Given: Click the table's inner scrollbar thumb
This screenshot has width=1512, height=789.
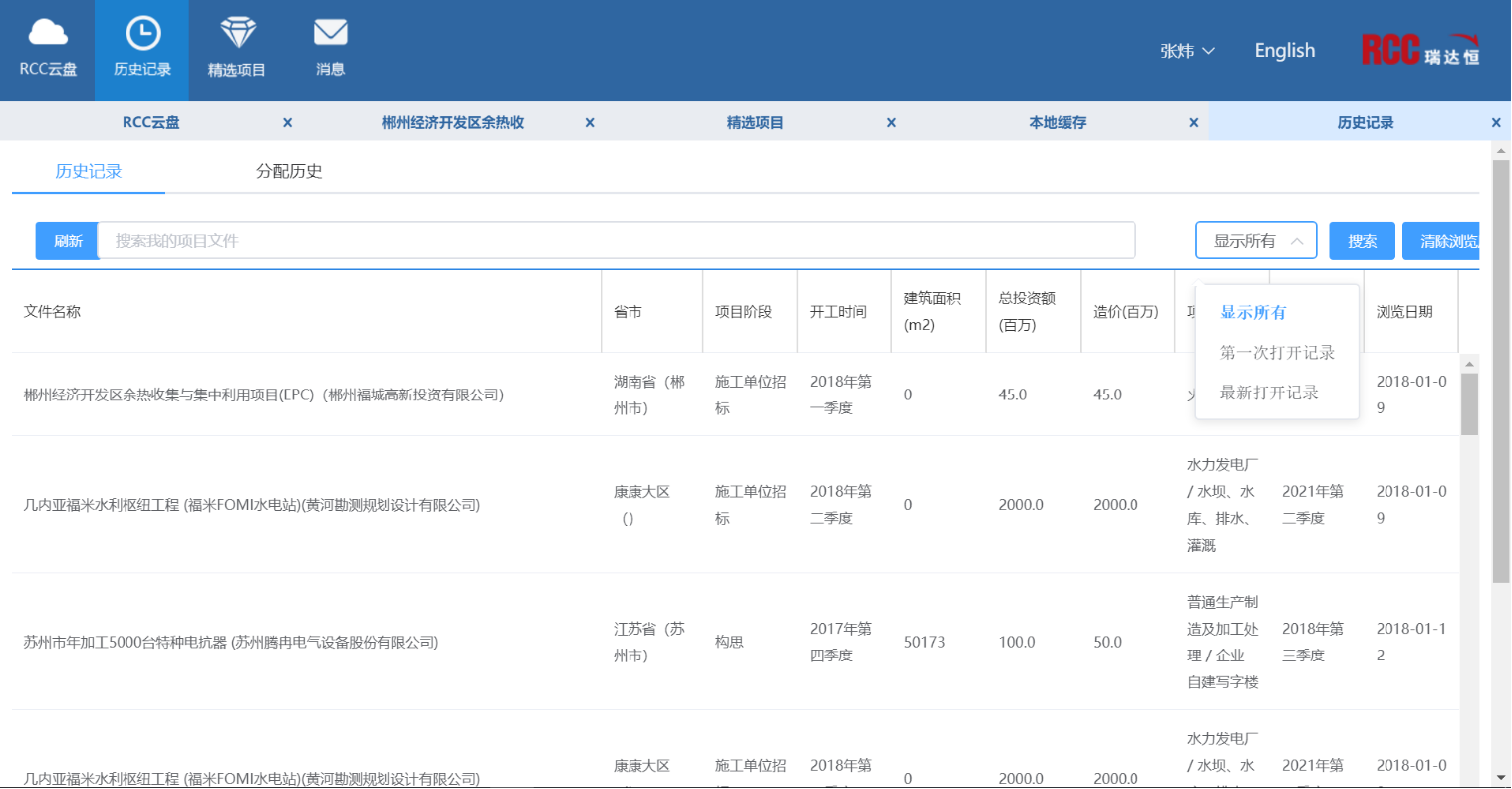Looking at the screenshot, I should [x=1469, y=403].
